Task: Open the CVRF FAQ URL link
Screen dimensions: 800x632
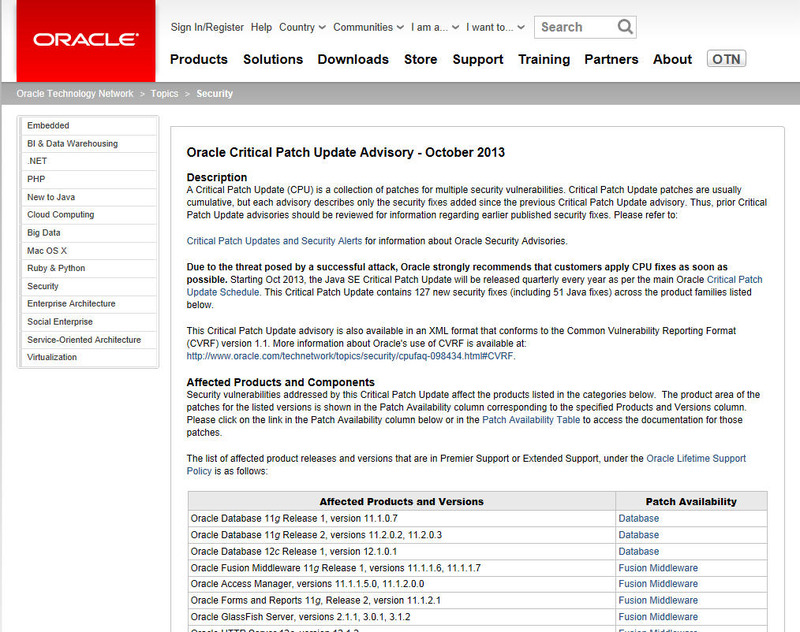Action: [350, 355]
